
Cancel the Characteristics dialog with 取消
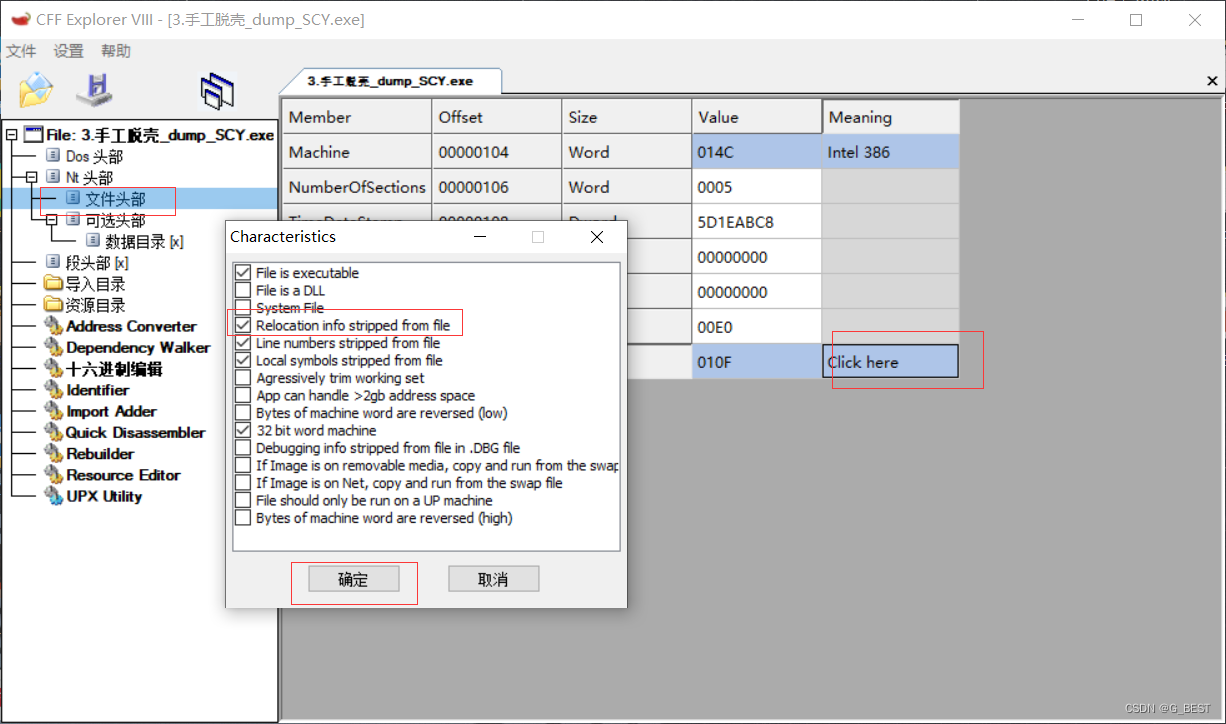point(494,579)
